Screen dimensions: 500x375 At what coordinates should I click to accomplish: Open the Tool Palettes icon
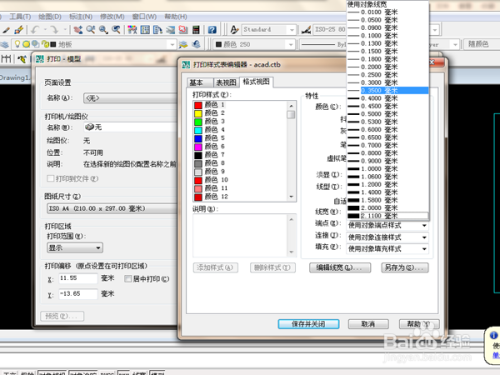pyautogui.click(x=158, y=30)
